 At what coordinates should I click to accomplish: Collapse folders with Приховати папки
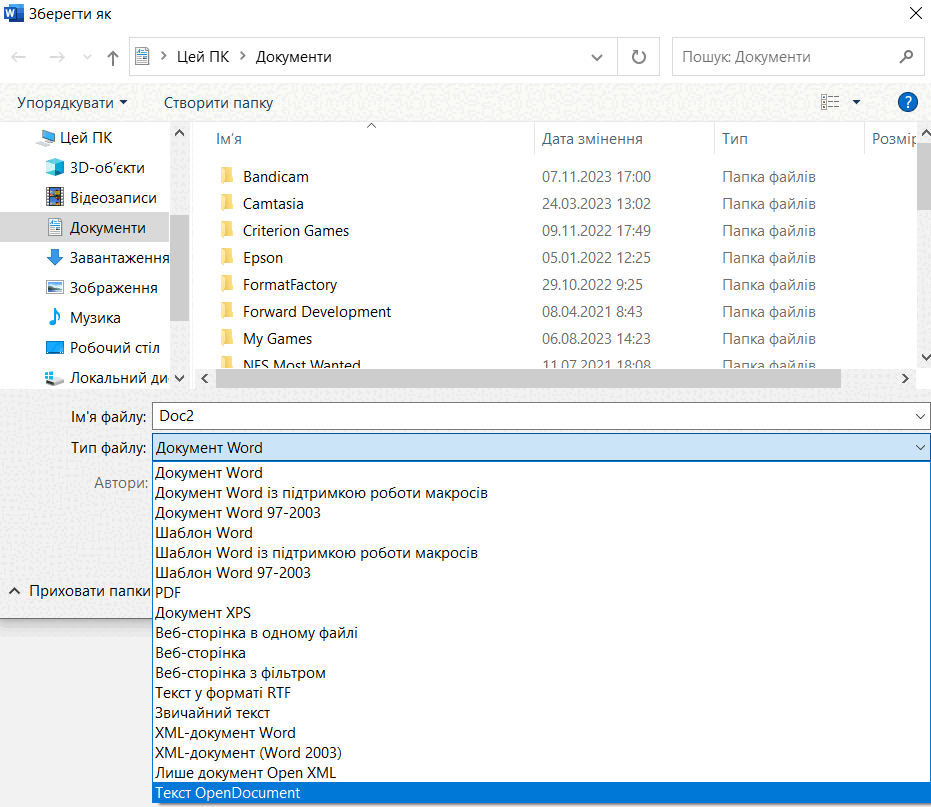pyautogui.click(x=79, y=591)
